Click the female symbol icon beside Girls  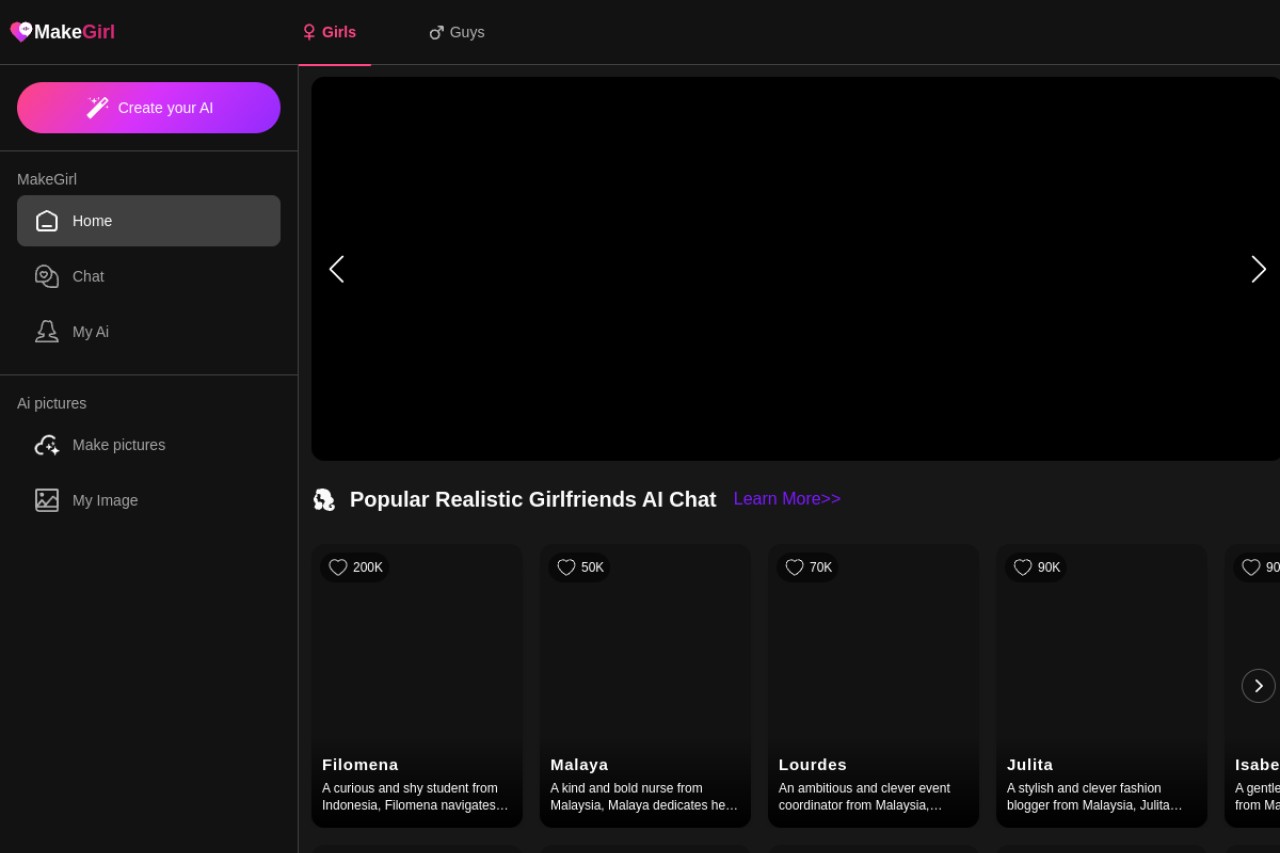tap(309, 32)
